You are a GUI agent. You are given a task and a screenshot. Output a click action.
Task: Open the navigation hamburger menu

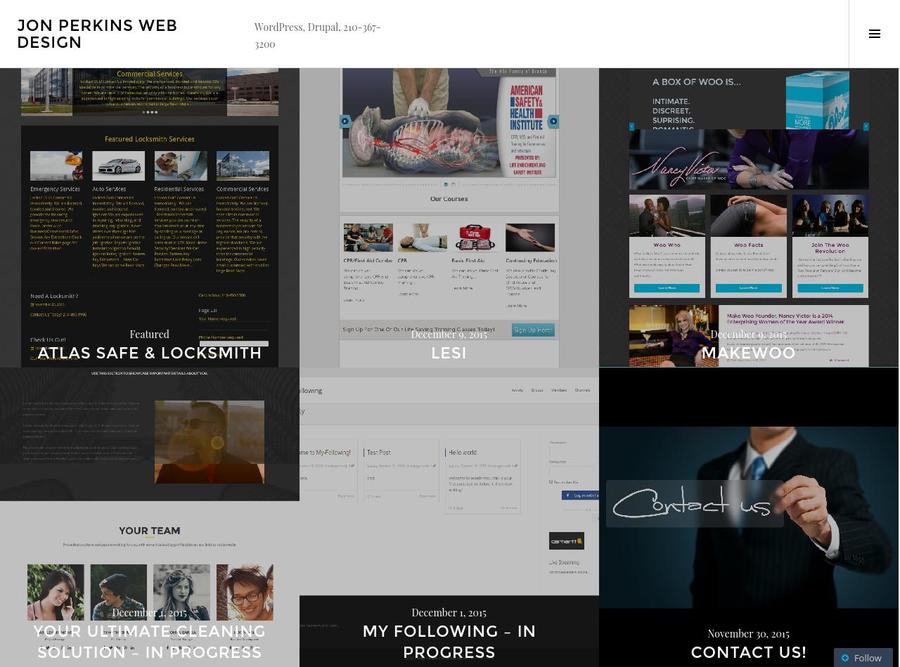(875, 33)
